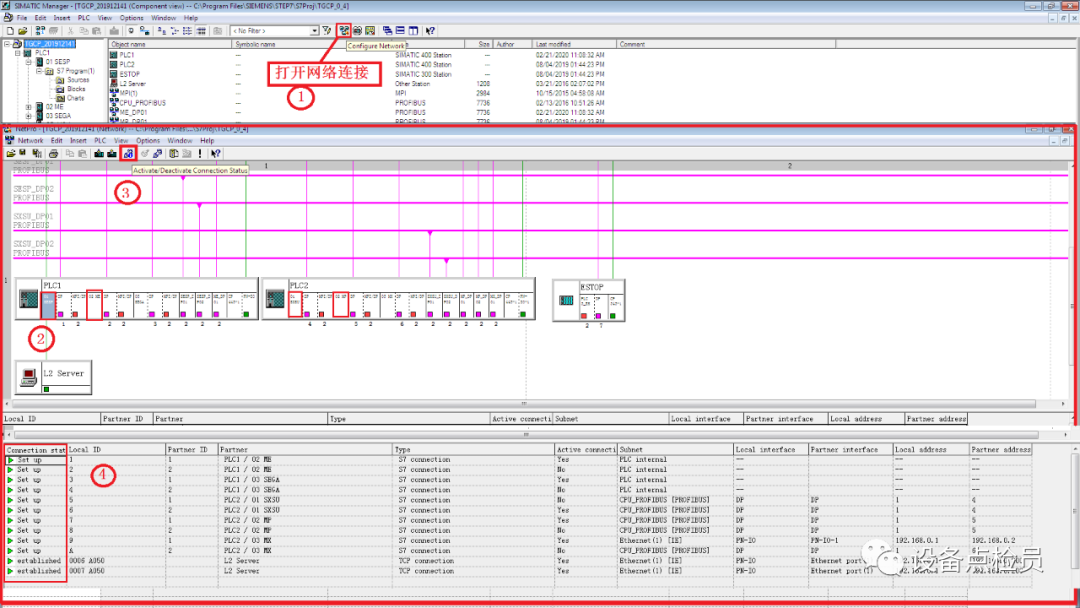Click the Download icon in SIMATIC Manager toolbar
1080x608 pixels.
[114, 31]
